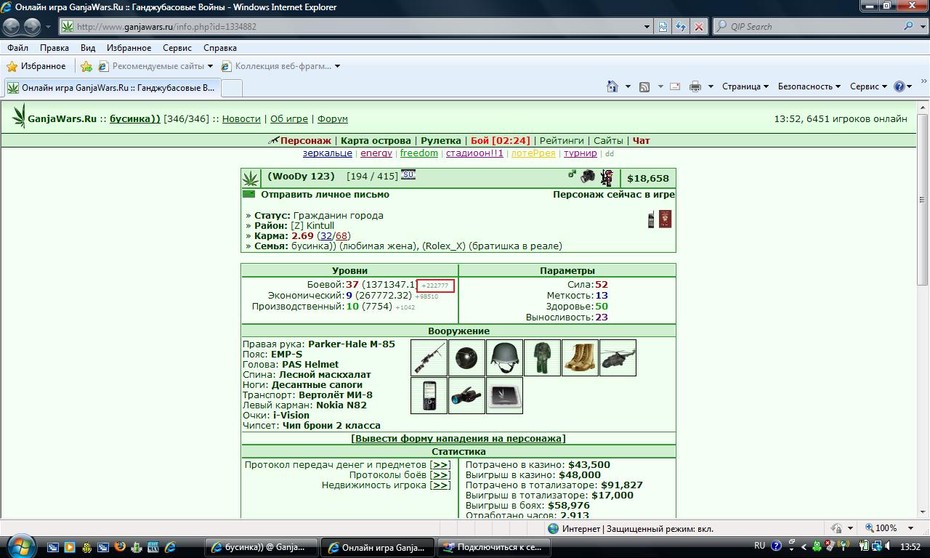Select the PAS Helmet item icon
Screen dimensions: 930x558
coord(504,358)
